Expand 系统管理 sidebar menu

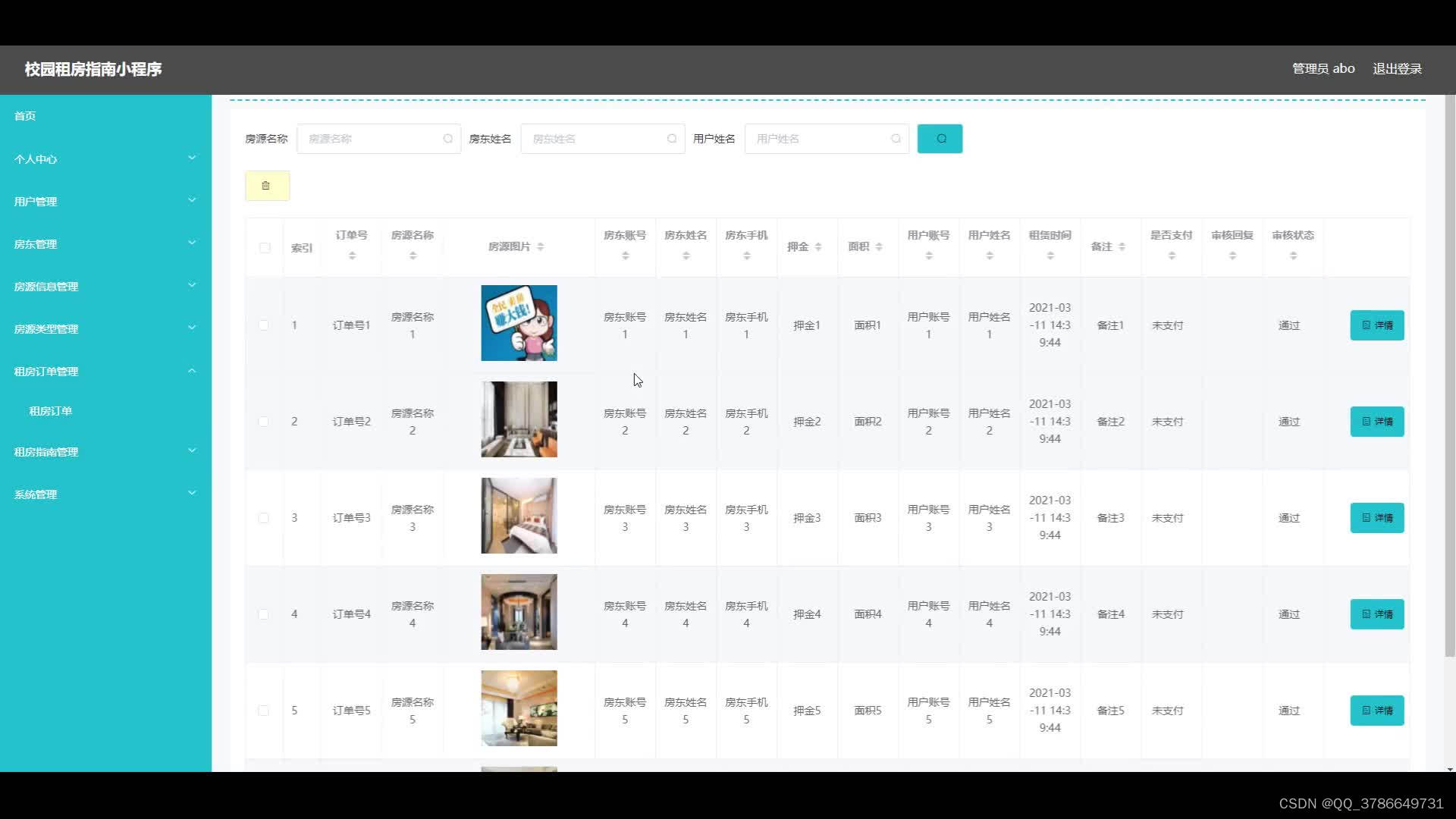105,494
